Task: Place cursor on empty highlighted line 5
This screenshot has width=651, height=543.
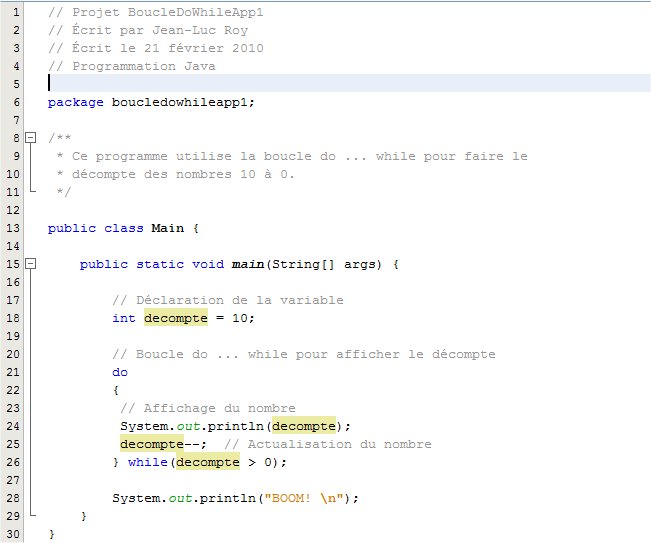Action: [349, 83]
